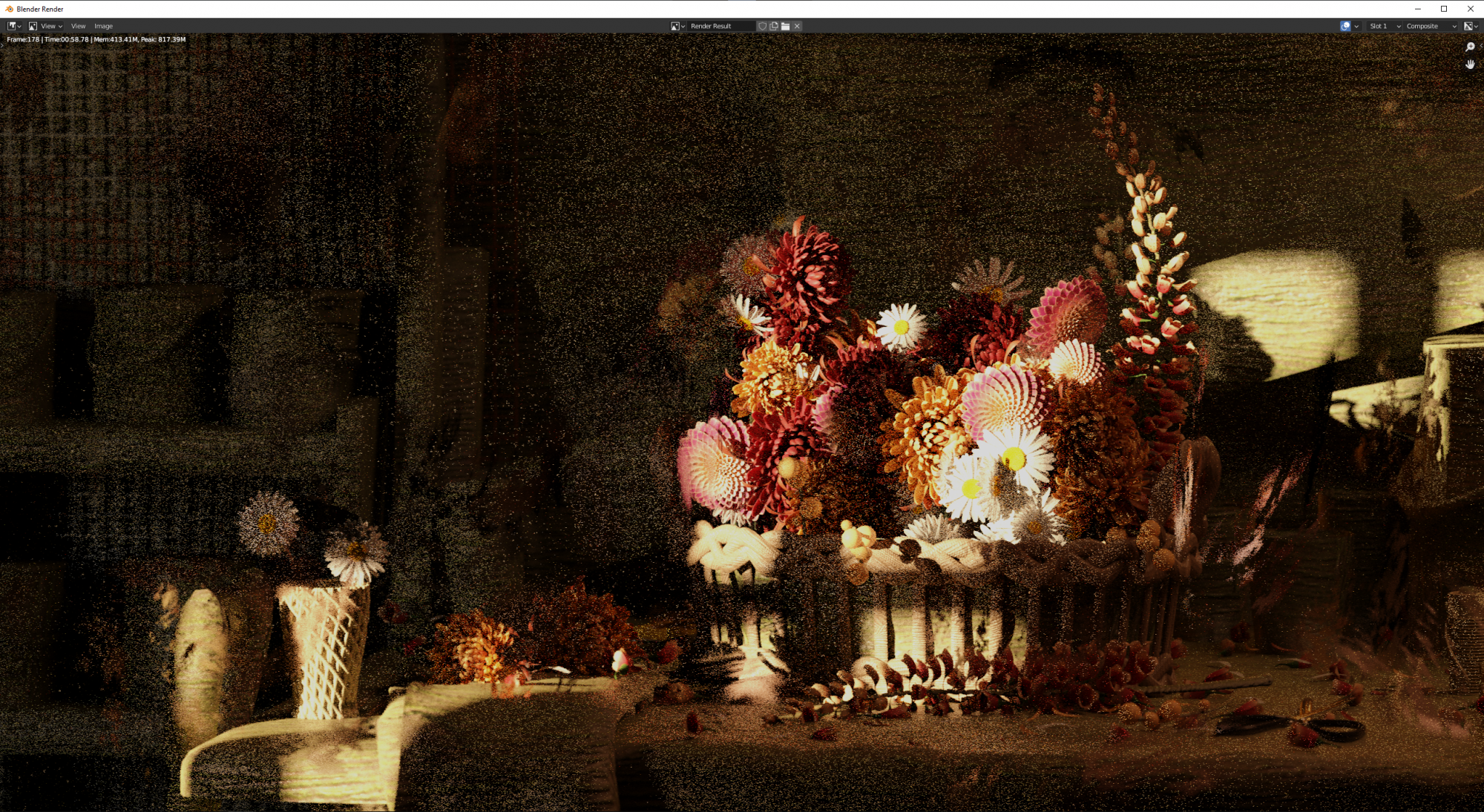The image size is (1484, 812).
Task: Click the new image copy icon
Action: [x=774, y=26]
